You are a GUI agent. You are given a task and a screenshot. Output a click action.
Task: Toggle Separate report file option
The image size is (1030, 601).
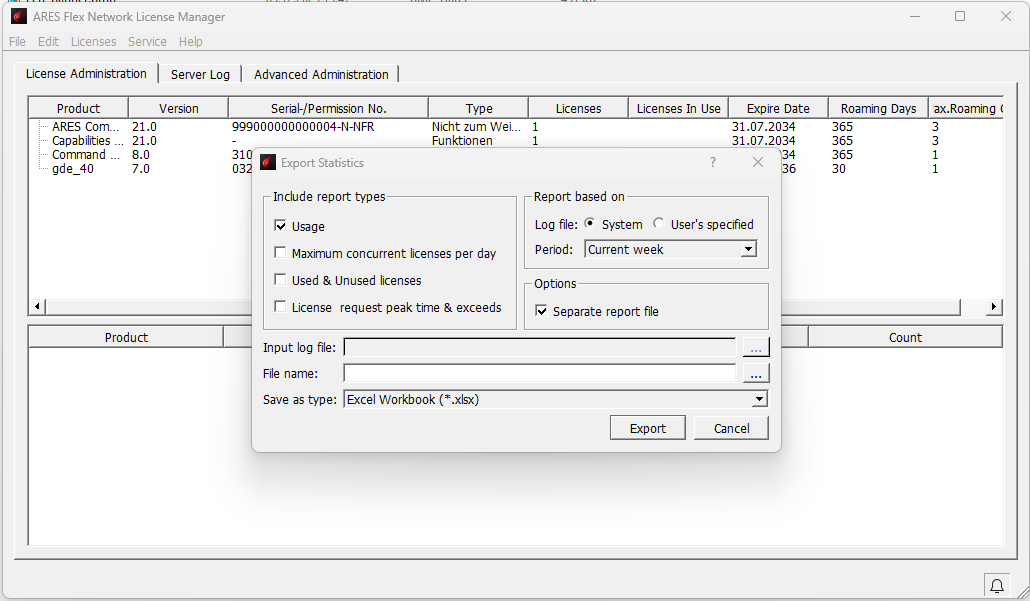click(542, 311)
